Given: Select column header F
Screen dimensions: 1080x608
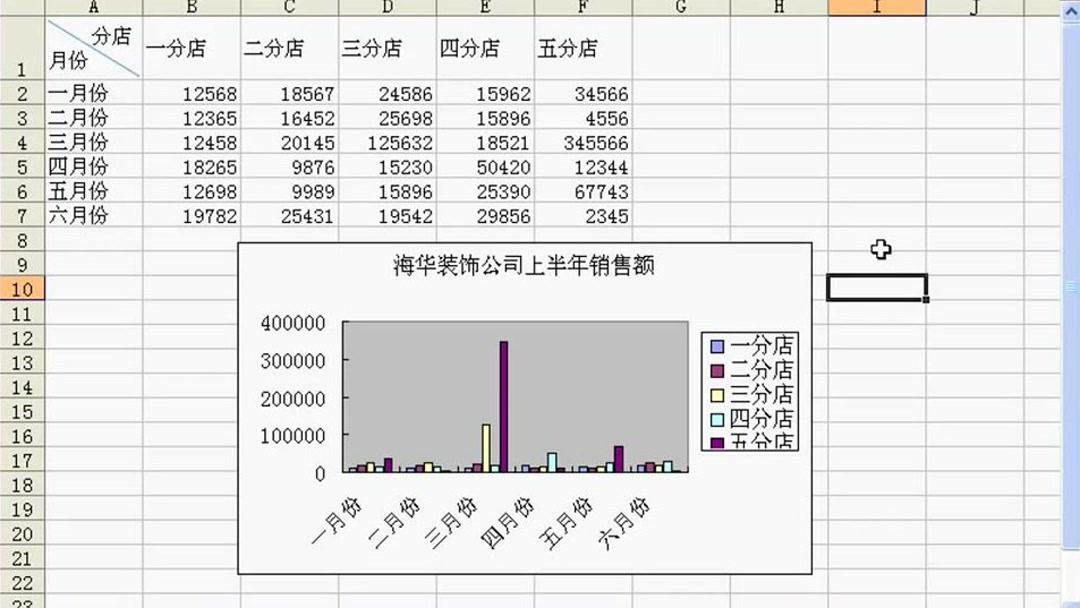Looking at the screenshot, I should [x=582, y=7].
